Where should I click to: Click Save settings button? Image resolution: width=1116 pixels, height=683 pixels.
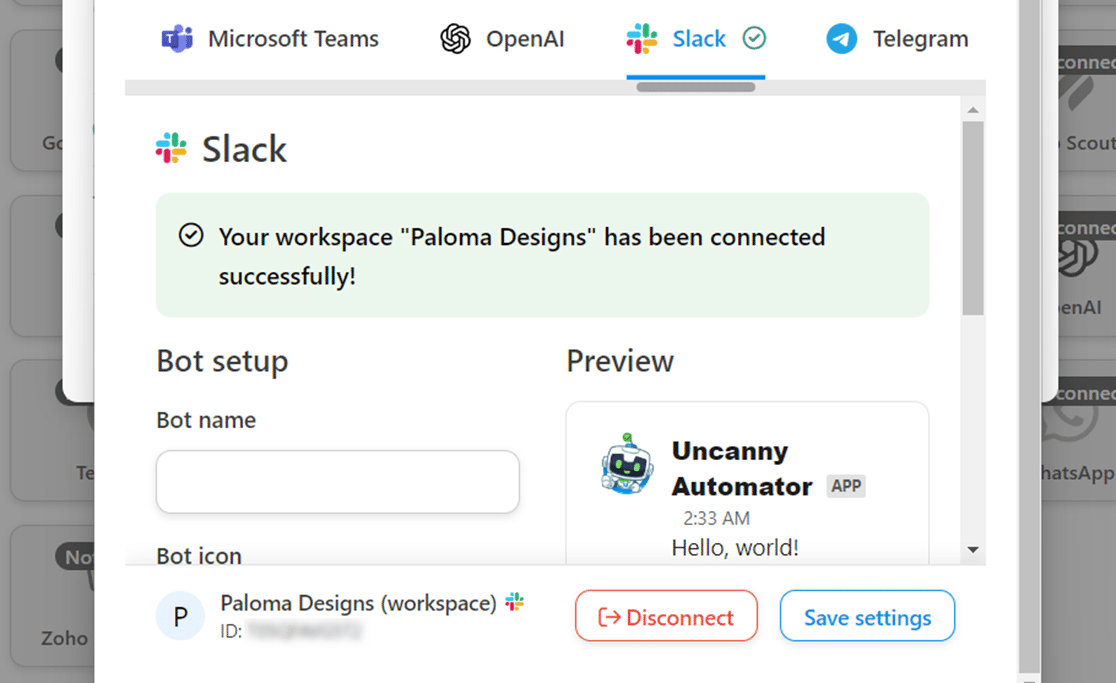(x=867, y=616)
